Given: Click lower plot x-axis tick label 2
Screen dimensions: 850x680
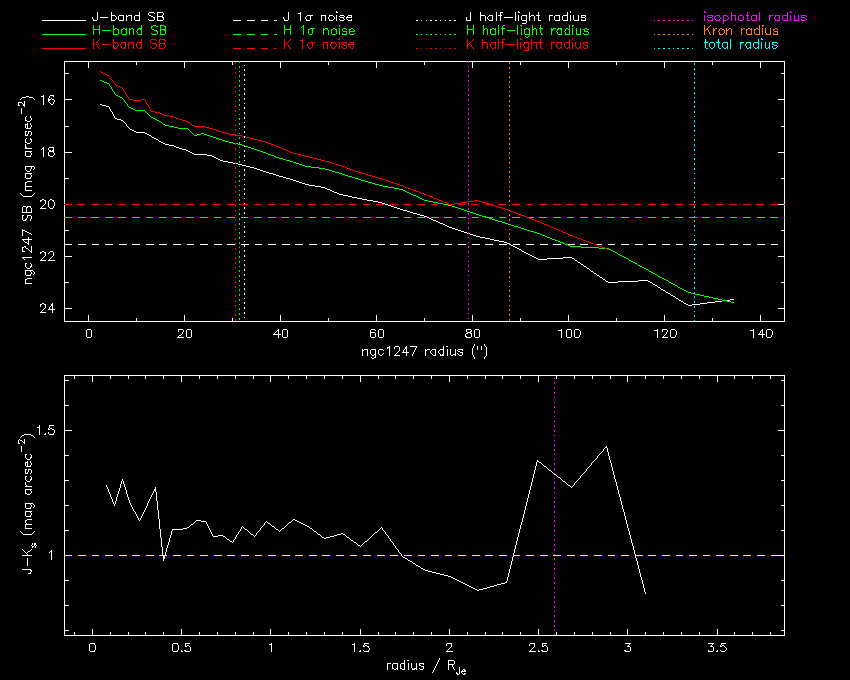Looking at the screenshot, I should 449,648.
